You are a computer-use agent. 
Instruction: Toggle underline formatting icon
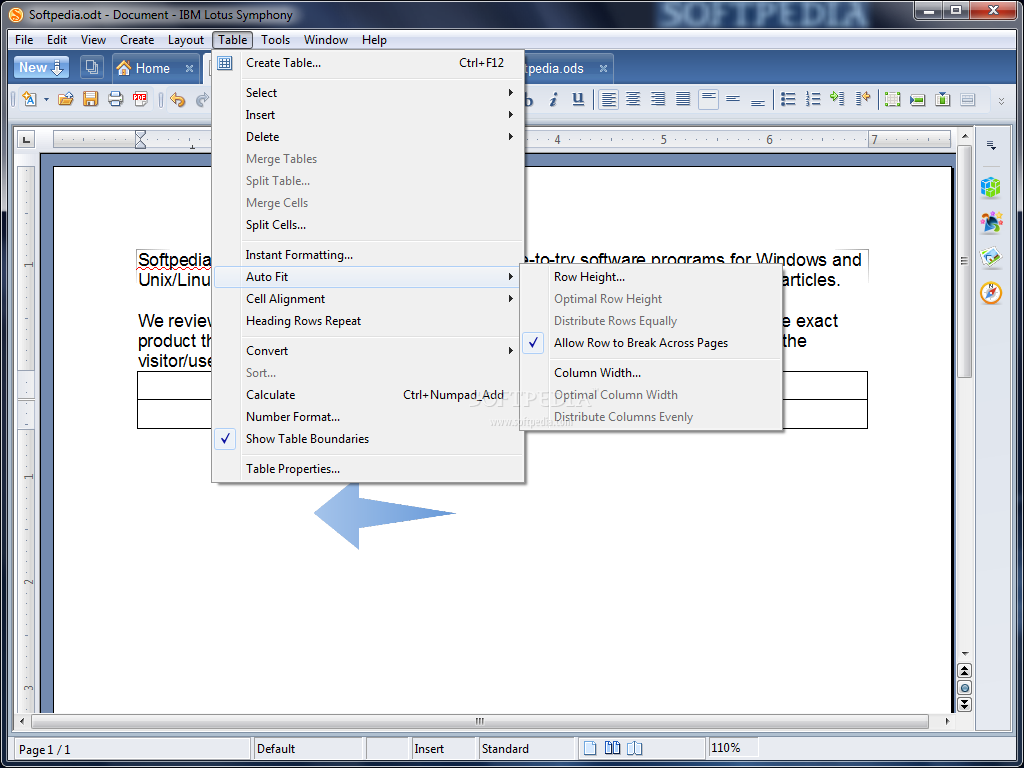(578, 99)
